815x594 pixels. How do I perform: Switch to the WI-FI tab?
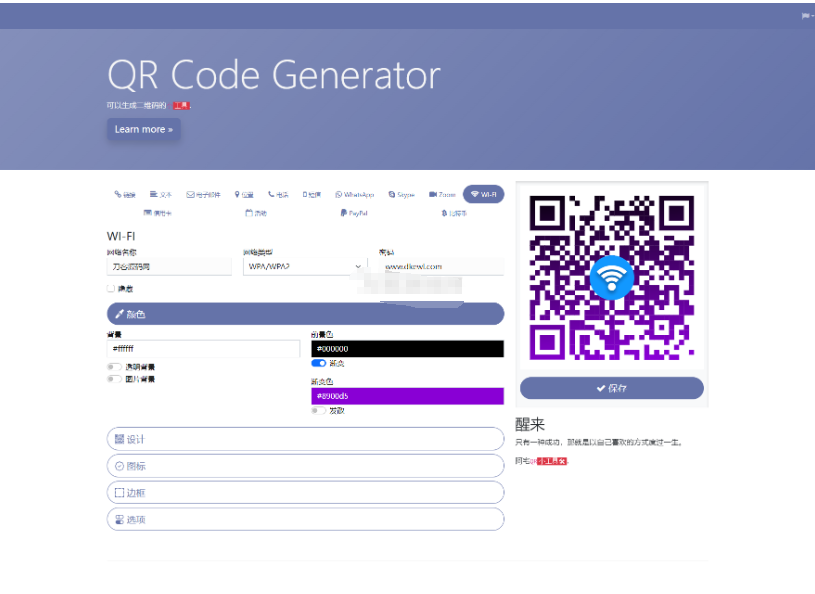(x=483, y=195)
